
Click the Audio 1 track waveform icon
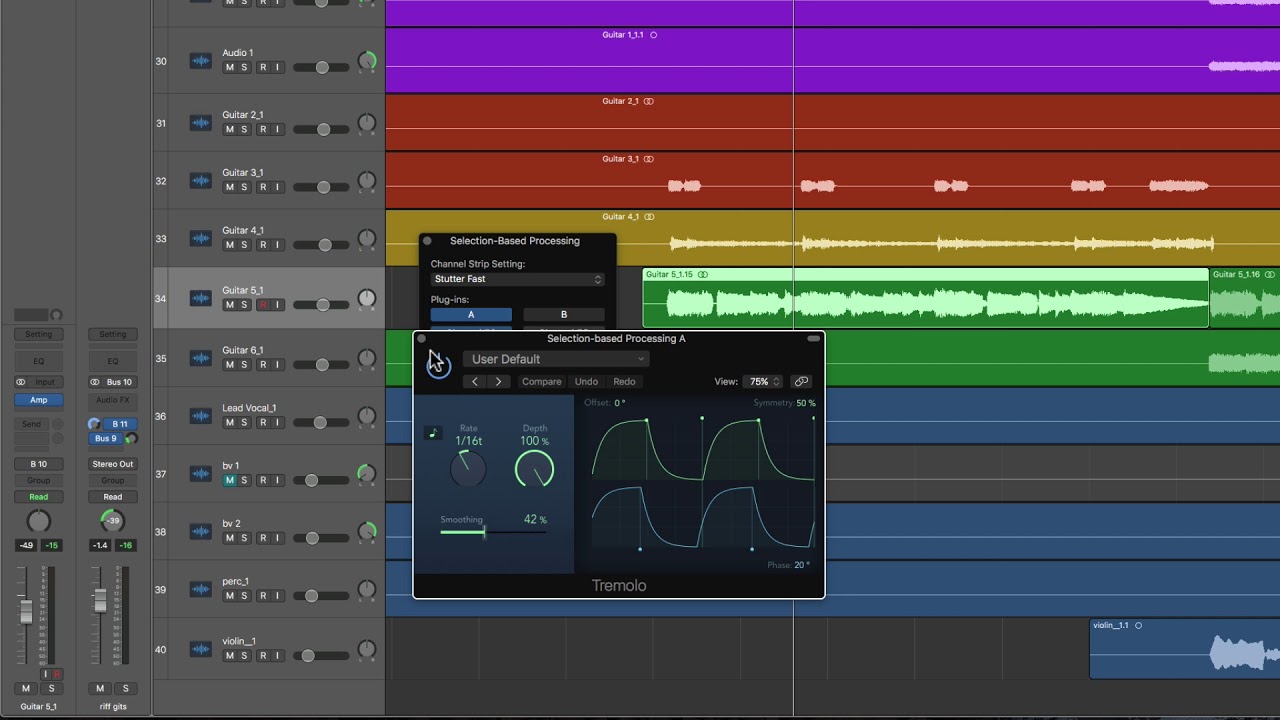click(201, 61)
